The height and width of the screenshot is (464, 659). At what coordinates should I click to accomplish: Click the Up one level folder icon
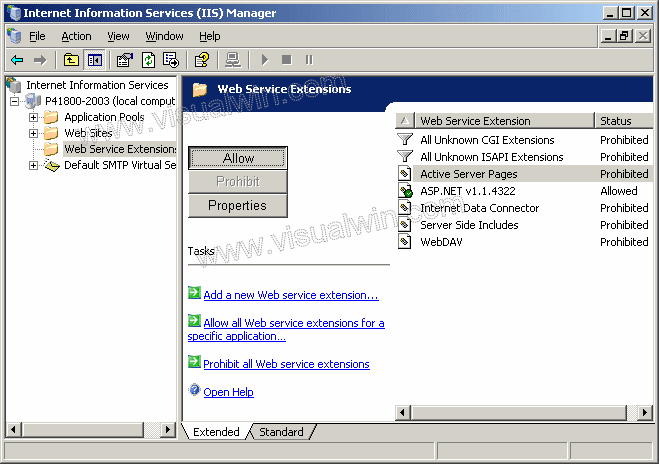(71, 60)
